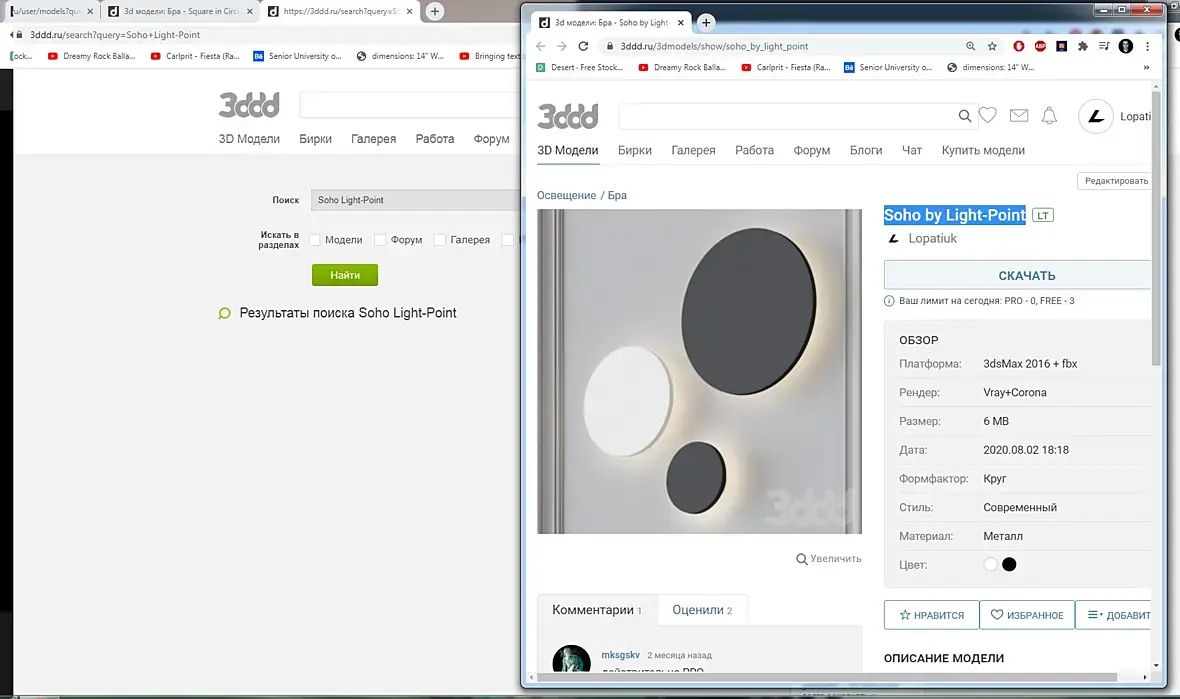Viewport: 1180px width, 699px height.
Task: Open zoom indicator icon in address bar
Action: coord(971,46)
